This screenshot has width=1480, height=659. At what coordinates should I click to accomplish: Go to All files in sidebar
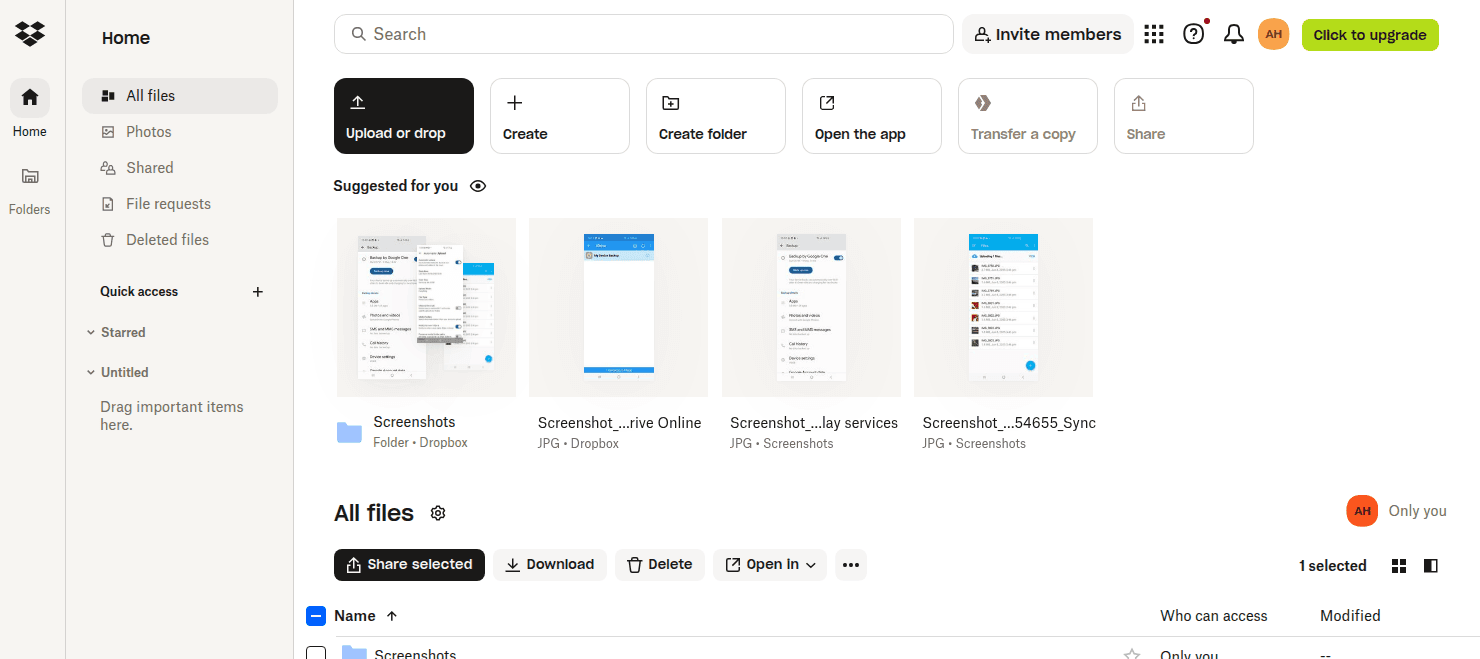[x=180, y=96]
